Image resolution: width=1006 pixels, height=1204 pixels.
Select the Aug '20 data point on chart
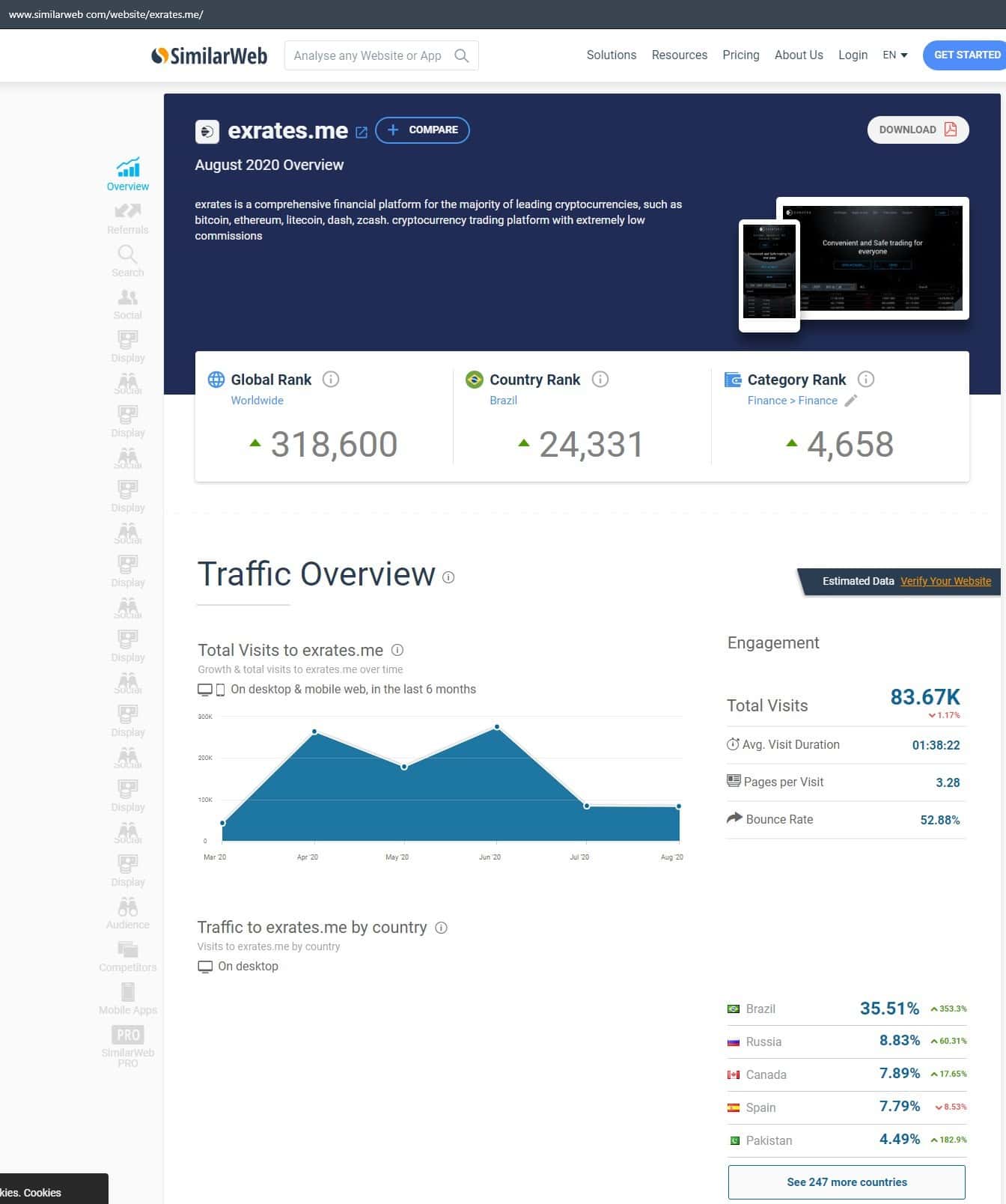679,806
